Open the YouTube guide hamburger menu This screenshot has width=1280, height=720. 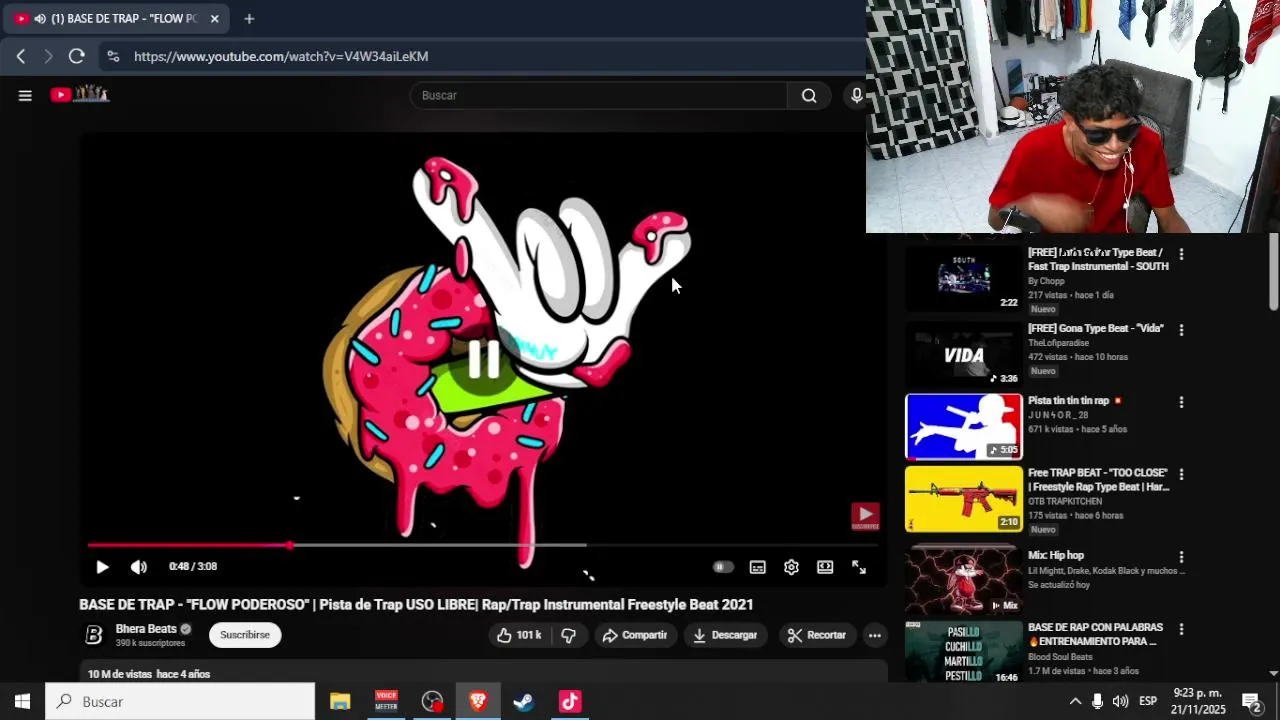click(x=25, y=96)
